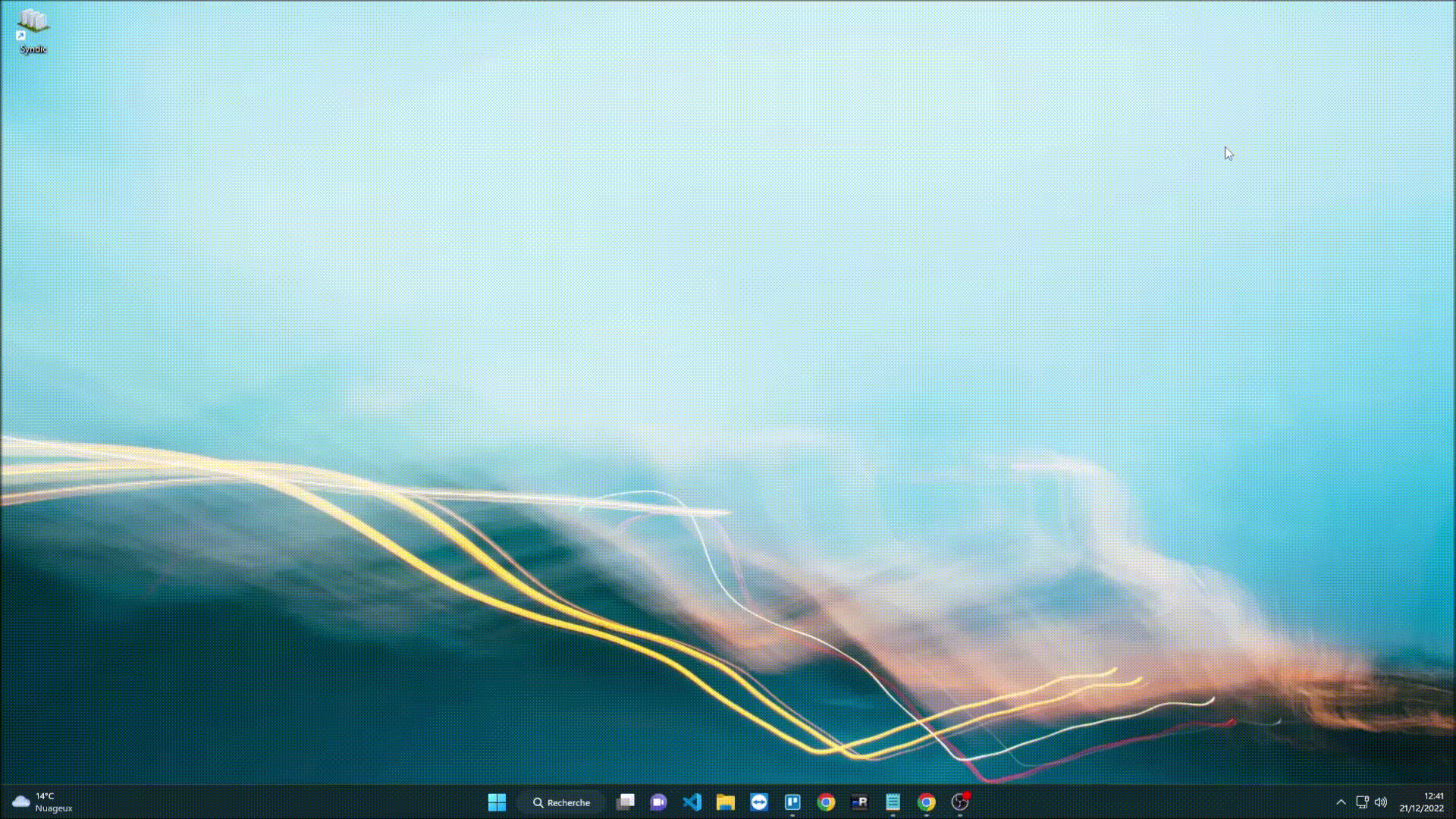Click the Recherche search box
The image size is (1456, 819).
tap(561, 802)
